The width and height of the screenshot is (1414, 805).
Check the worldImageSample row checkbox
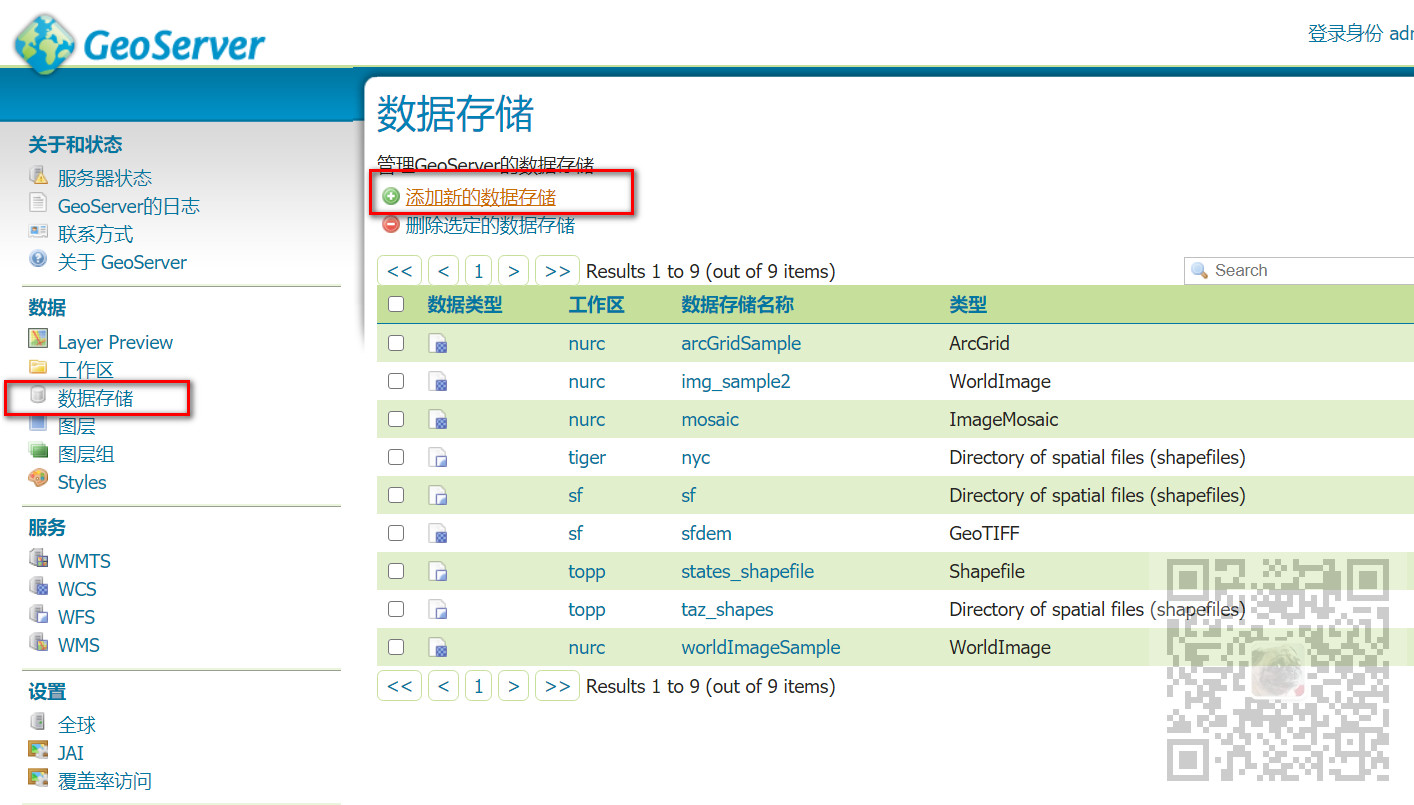point(396,647)
